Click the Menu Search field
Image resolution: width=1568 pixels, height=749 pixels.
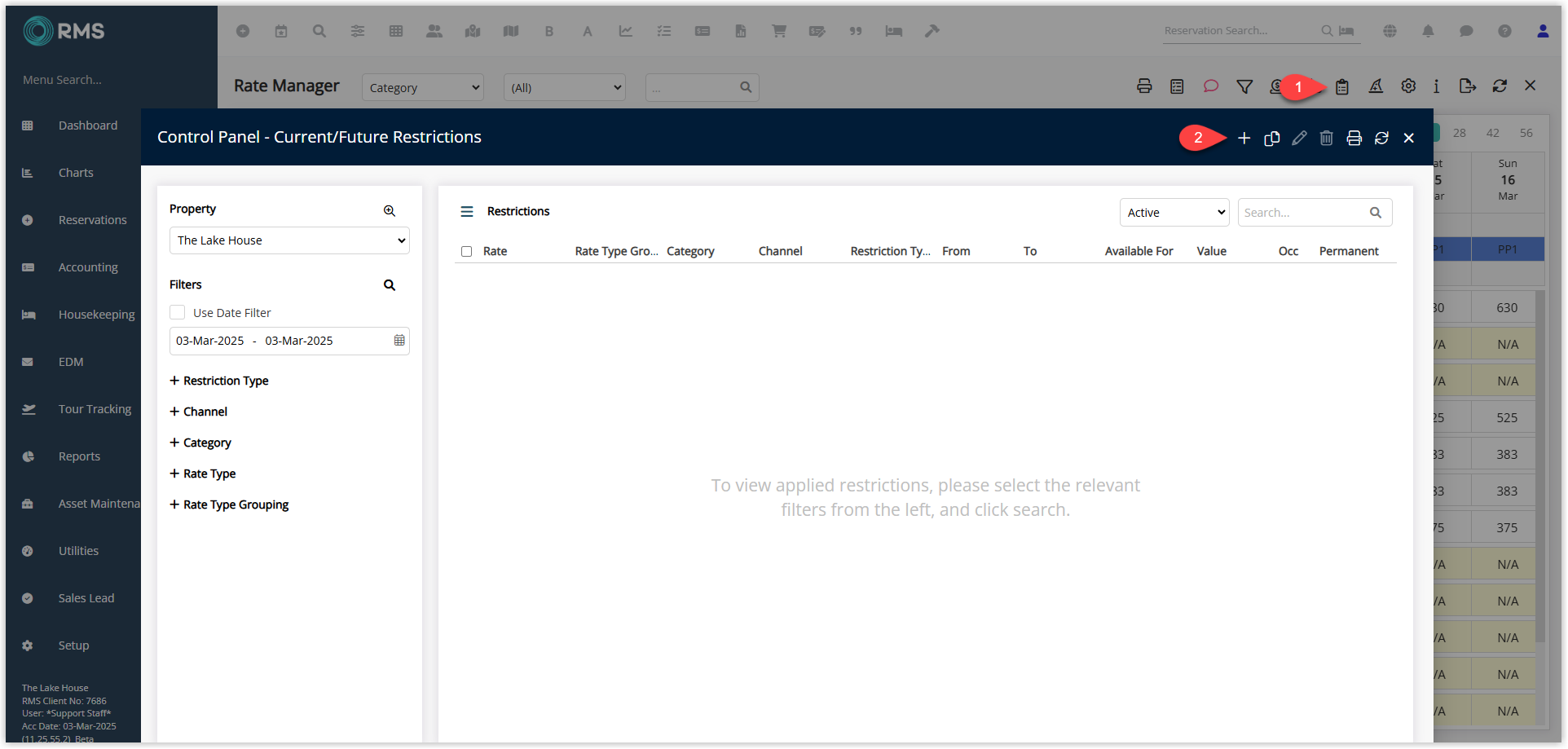(63, 80)
